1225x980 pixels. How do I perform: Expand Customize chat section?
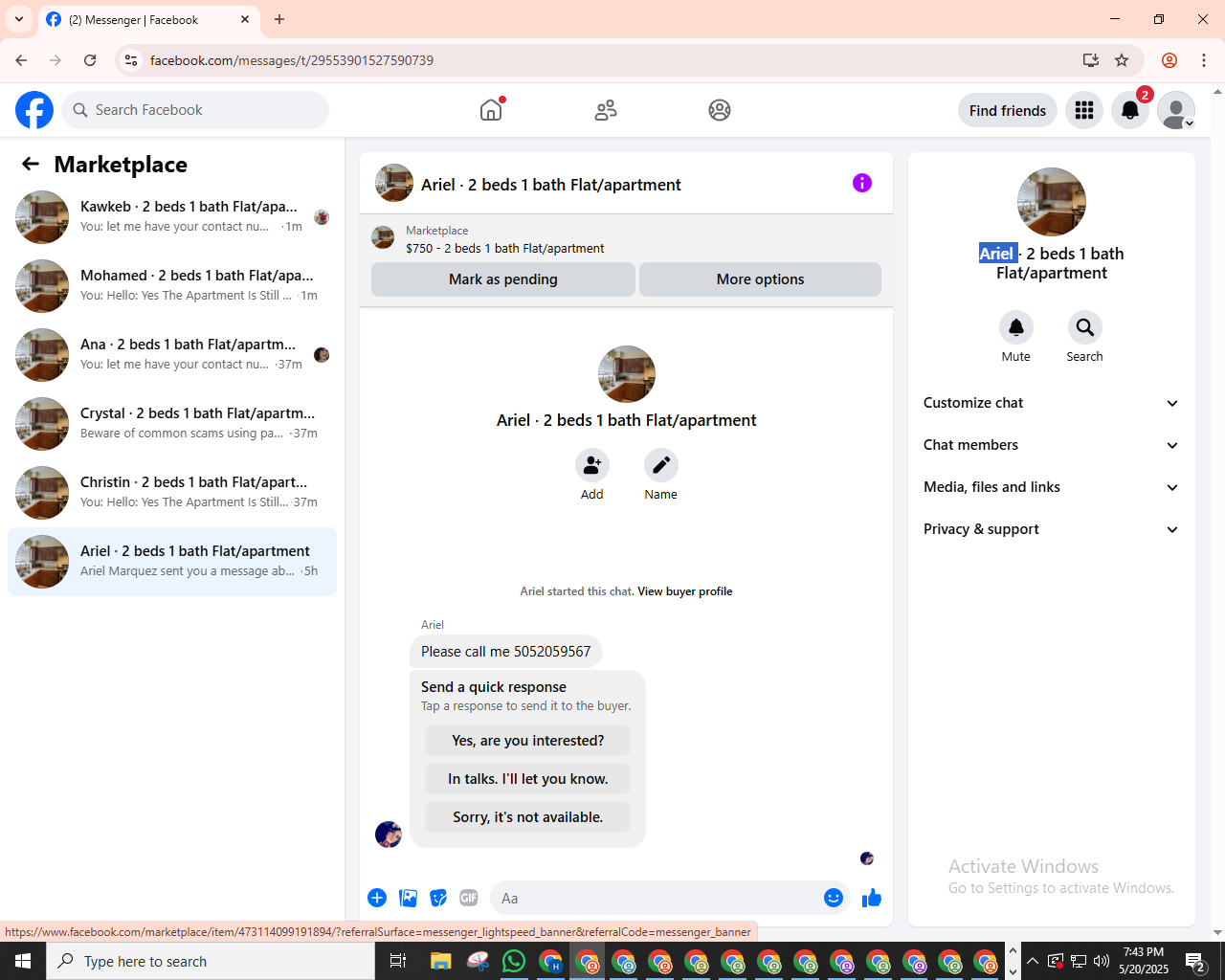pos(1051,403)
